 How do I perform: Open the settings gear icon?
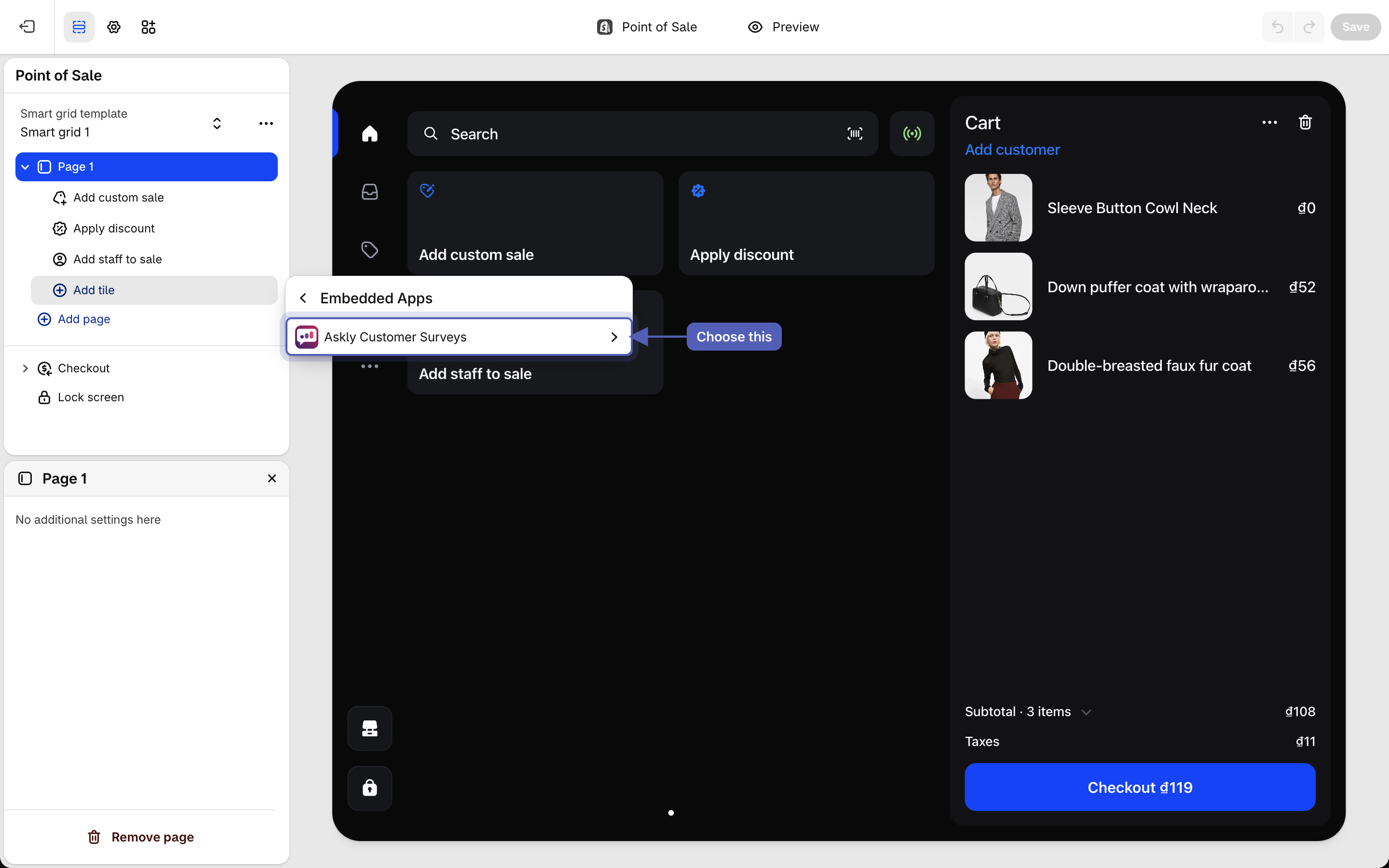coord(114,27)
